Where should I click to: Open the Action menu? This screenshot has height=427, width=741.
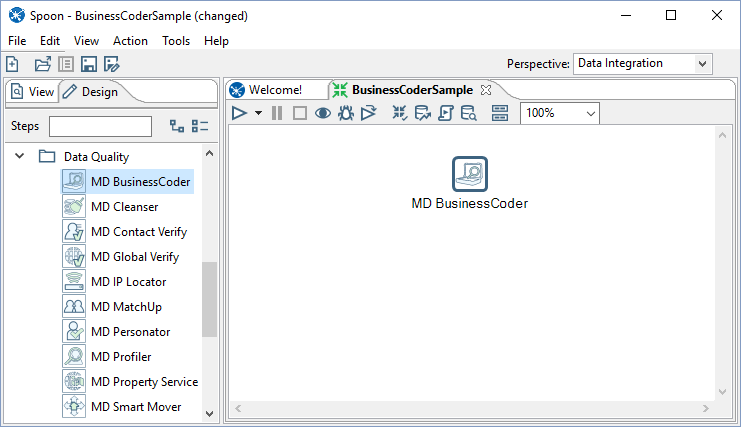pos(130,41)
